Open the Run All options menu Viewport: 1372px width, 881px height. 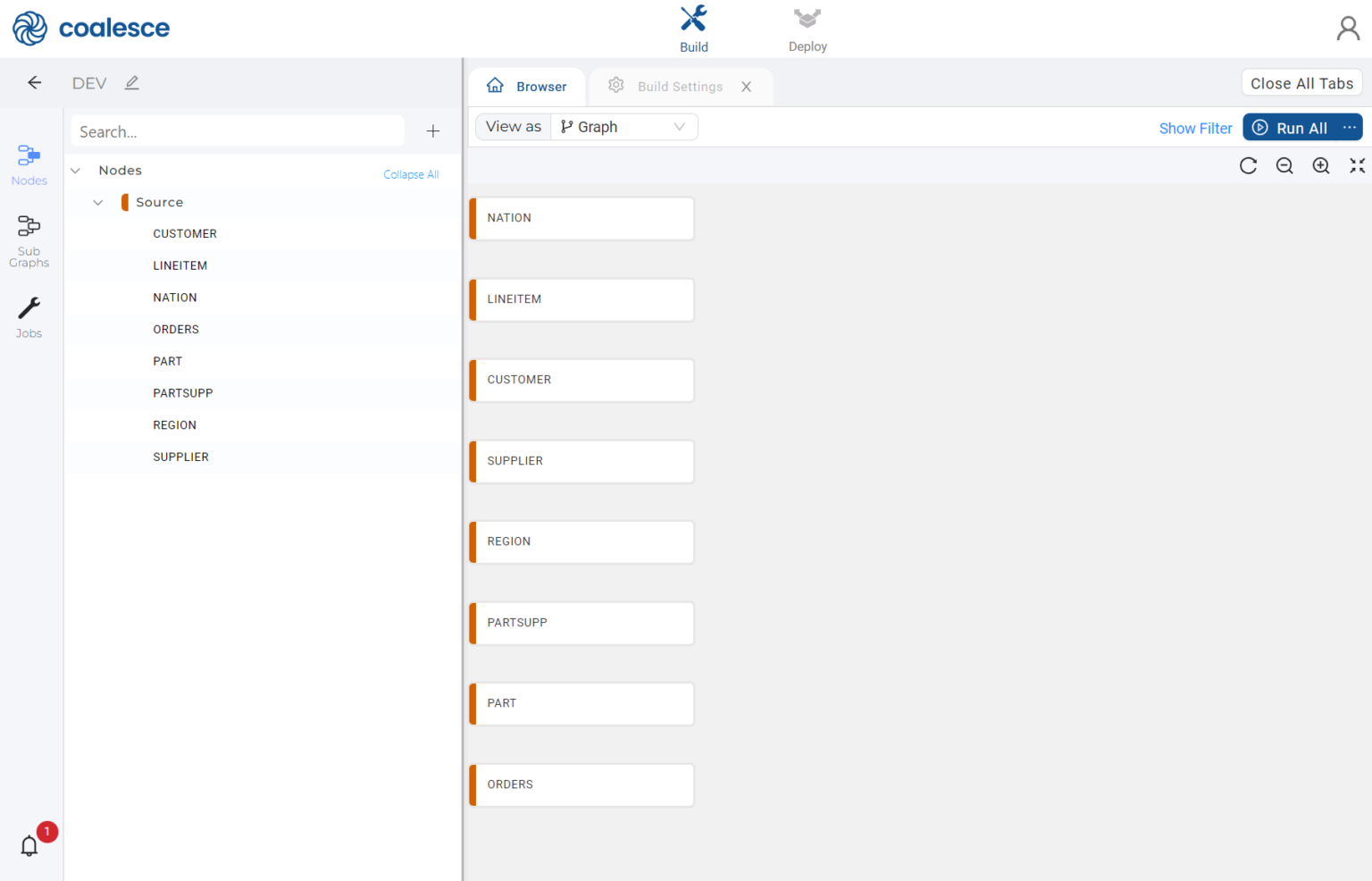(1351, 127)
